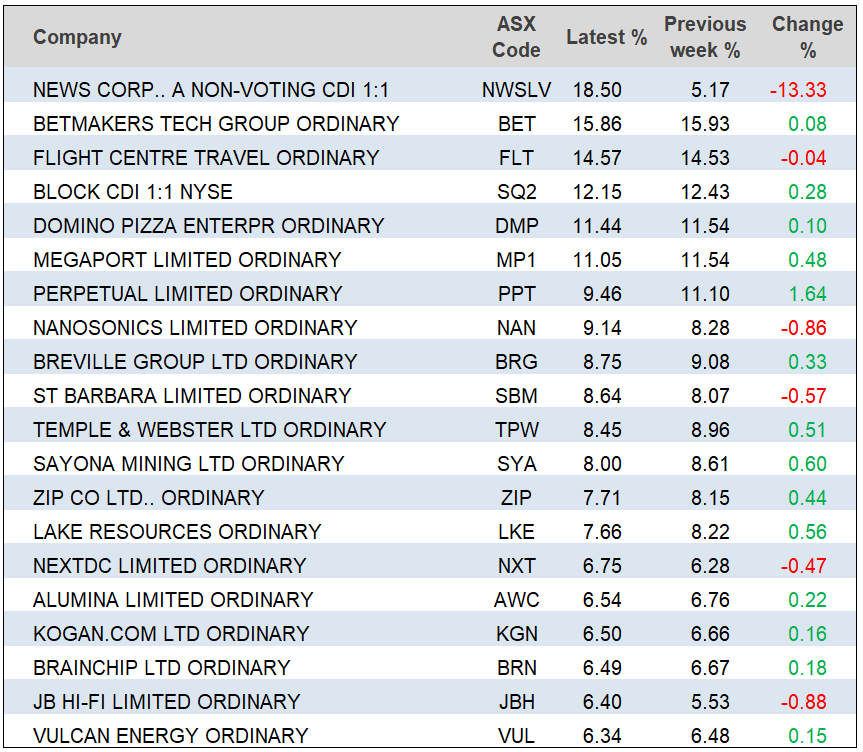Select the Change % column header
This screenshot has width=863, height=752.
pyautogui.click(x=806, y=38)
